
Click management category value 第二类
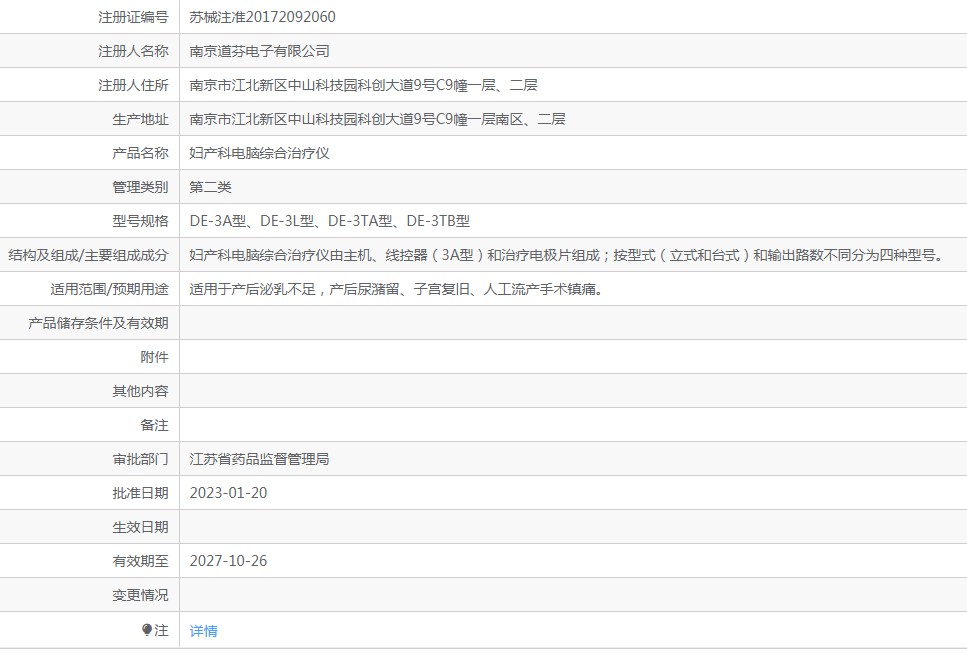pos(210,187)
